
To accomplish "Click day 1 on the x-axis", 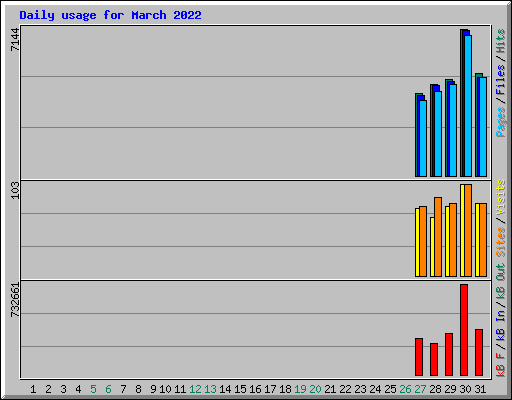I will (x=33, y=389).
